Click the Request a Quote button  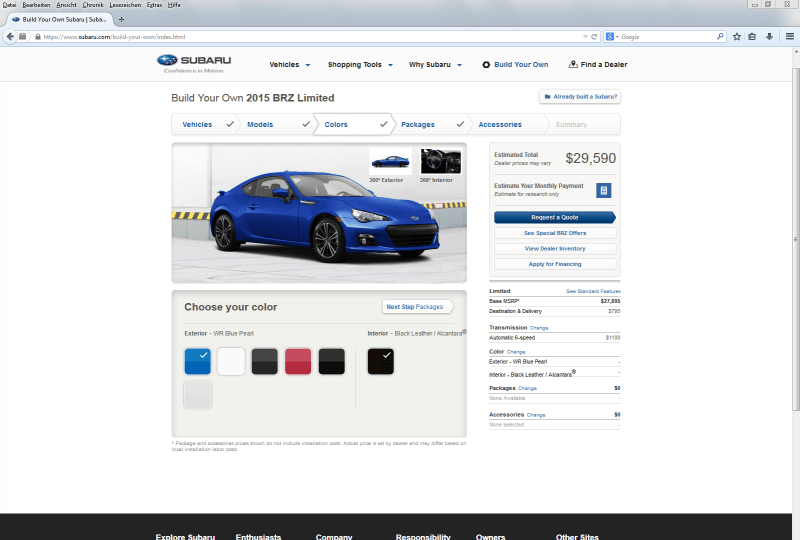point(555,217)
